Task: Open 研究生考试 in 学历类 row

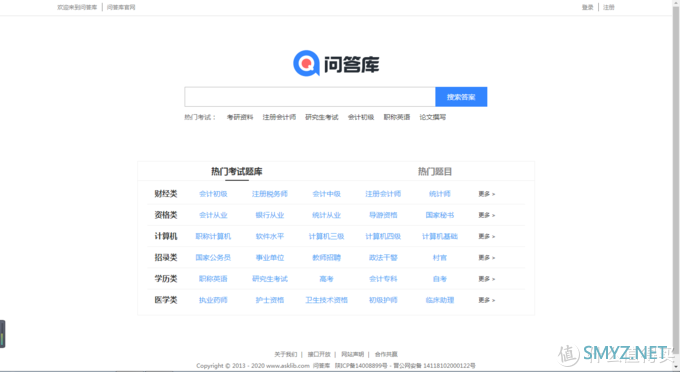Action: (x=270, y=279)
